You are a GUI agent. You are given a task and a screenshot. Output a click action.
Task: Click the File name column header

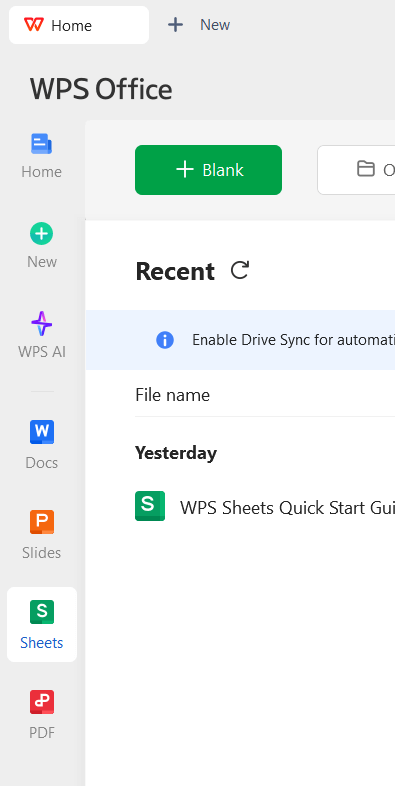pos(172,395)
